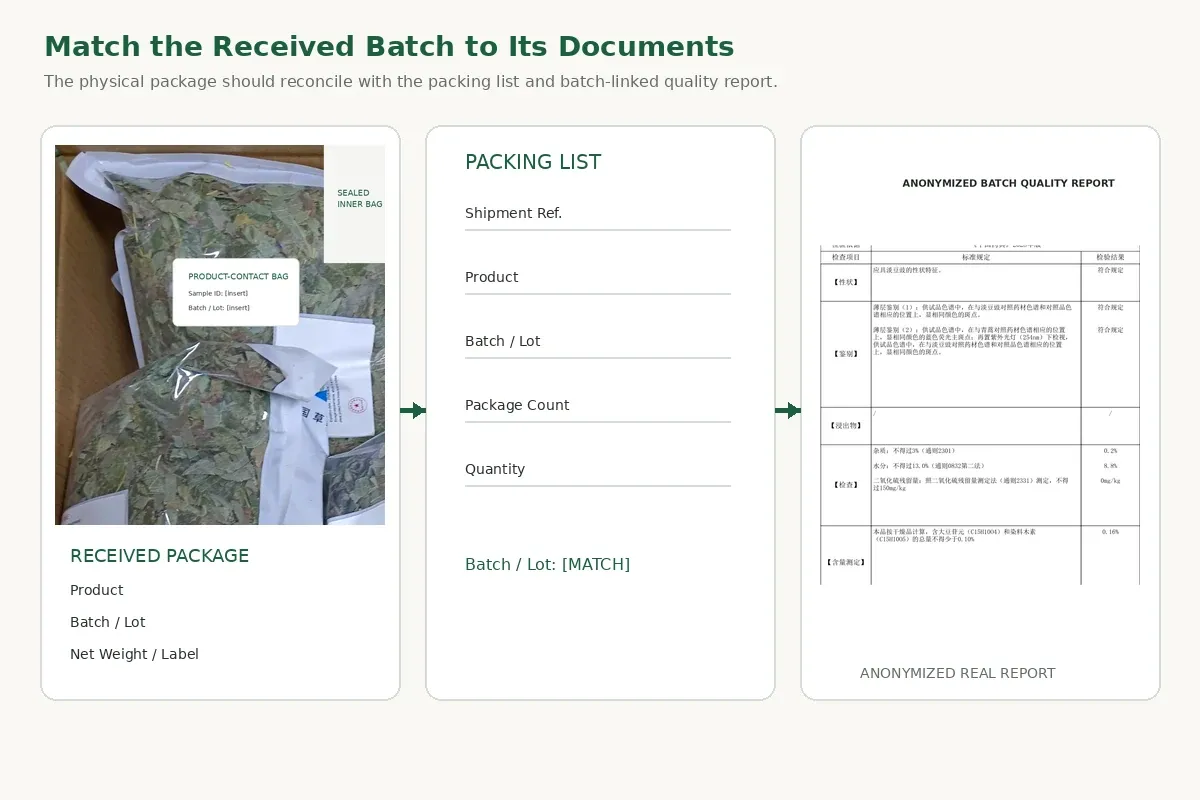Viewport: 1200px width, 800px height.
Task: Select 'Batch / Lot: [insert]' on the bag label
Action: [219, 308]
